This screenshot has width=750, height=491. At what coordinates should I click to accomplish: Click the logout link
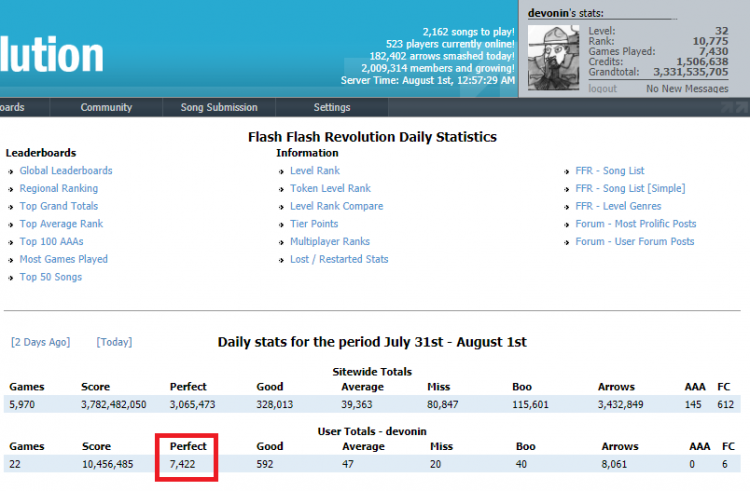(x=602, y=89)
